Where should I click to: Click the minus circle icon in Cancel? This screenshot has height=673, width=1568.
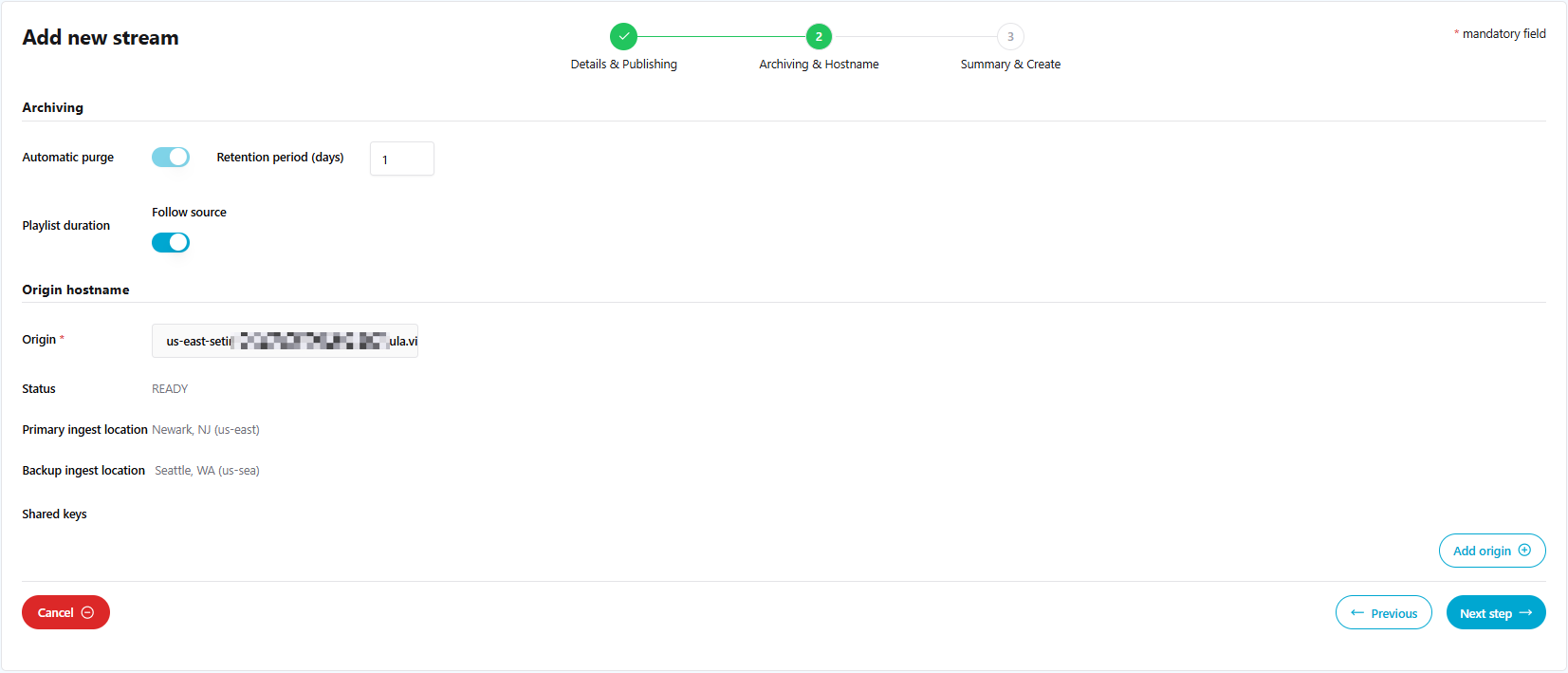(88, 612)
